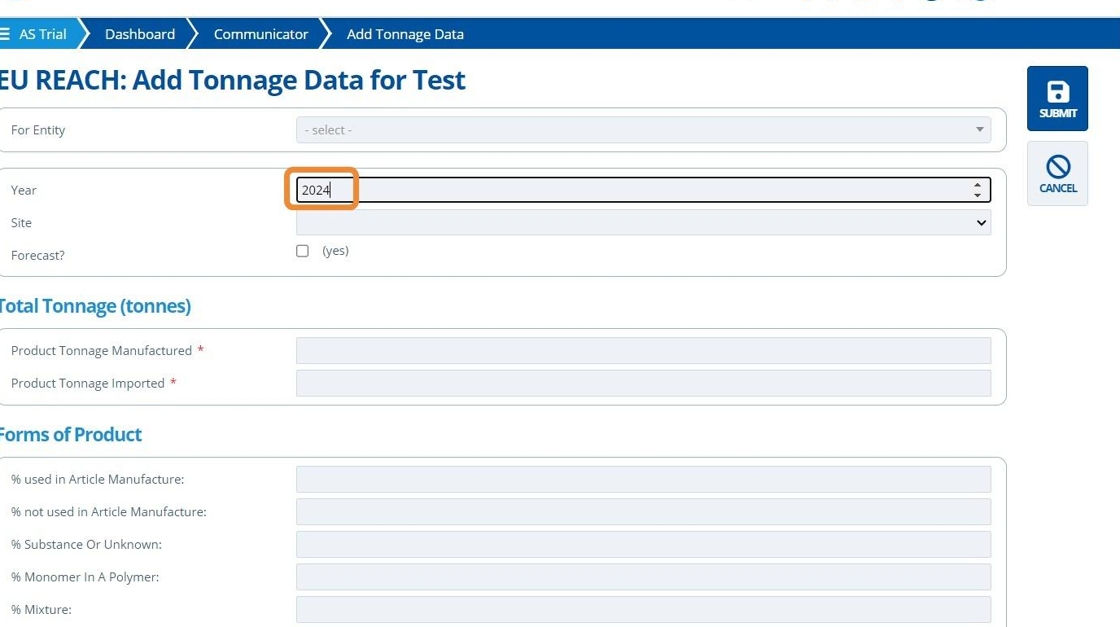Click the Cancel prohibited-circle icon
The width and height of the screenshot is (1120, 627).
pyautogui.click(x=1057, y=167)
